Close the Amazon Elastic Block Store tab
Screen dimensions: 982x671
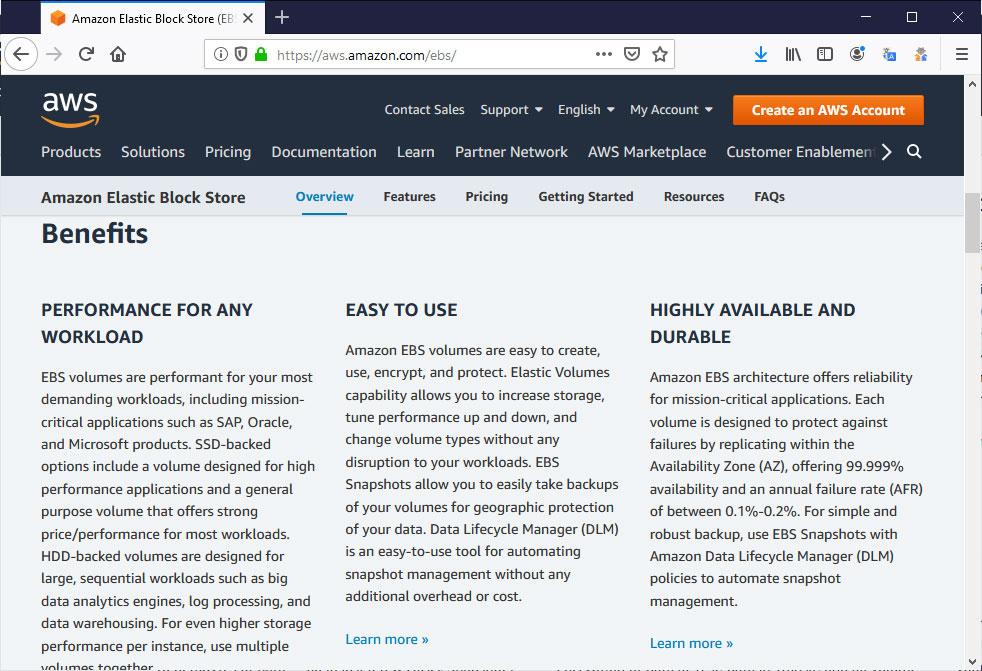click(x=248, y=18)
